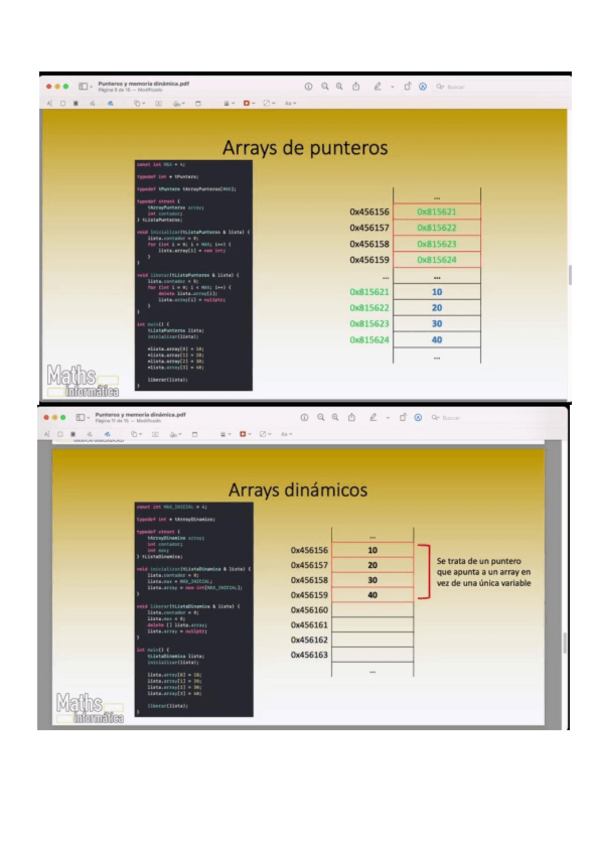Select highlight pen in Arrays dinámicos window
Image resolution: width=599 pixels, height=848 pixels.
coord(373,418)
